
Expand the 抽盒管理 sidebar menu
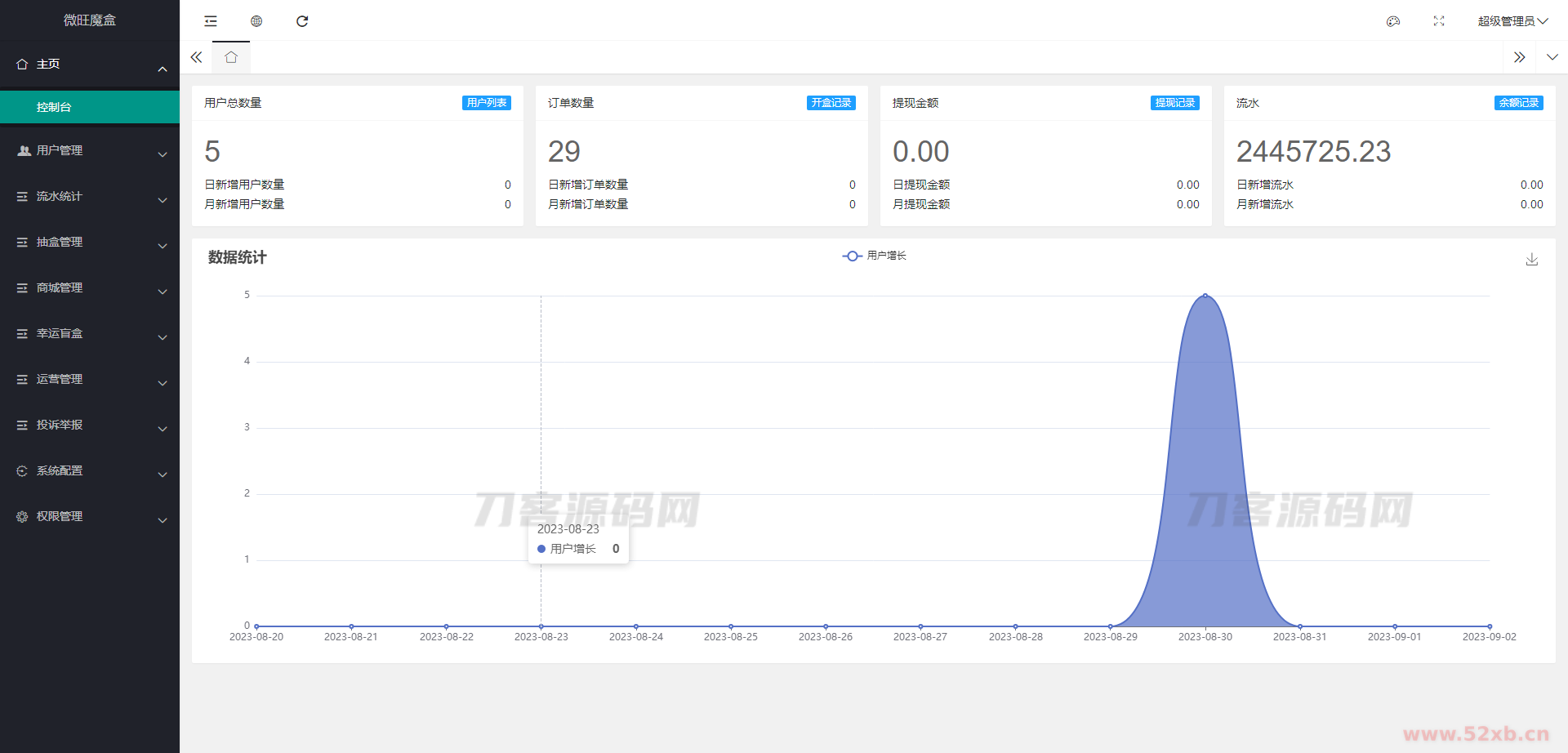(x=90, y=243)
